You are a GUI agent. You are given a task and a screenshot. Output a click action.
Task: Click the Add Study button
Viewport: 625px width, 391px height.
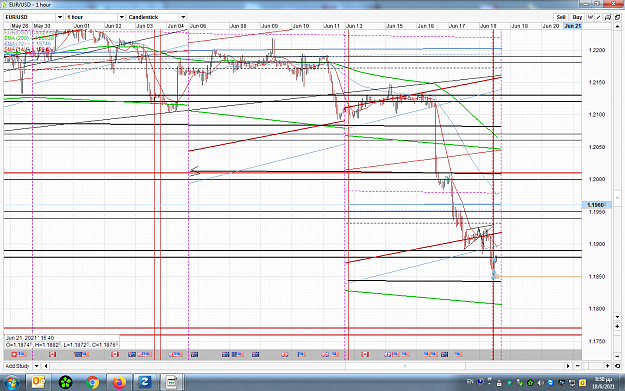[x=18, y=366]
